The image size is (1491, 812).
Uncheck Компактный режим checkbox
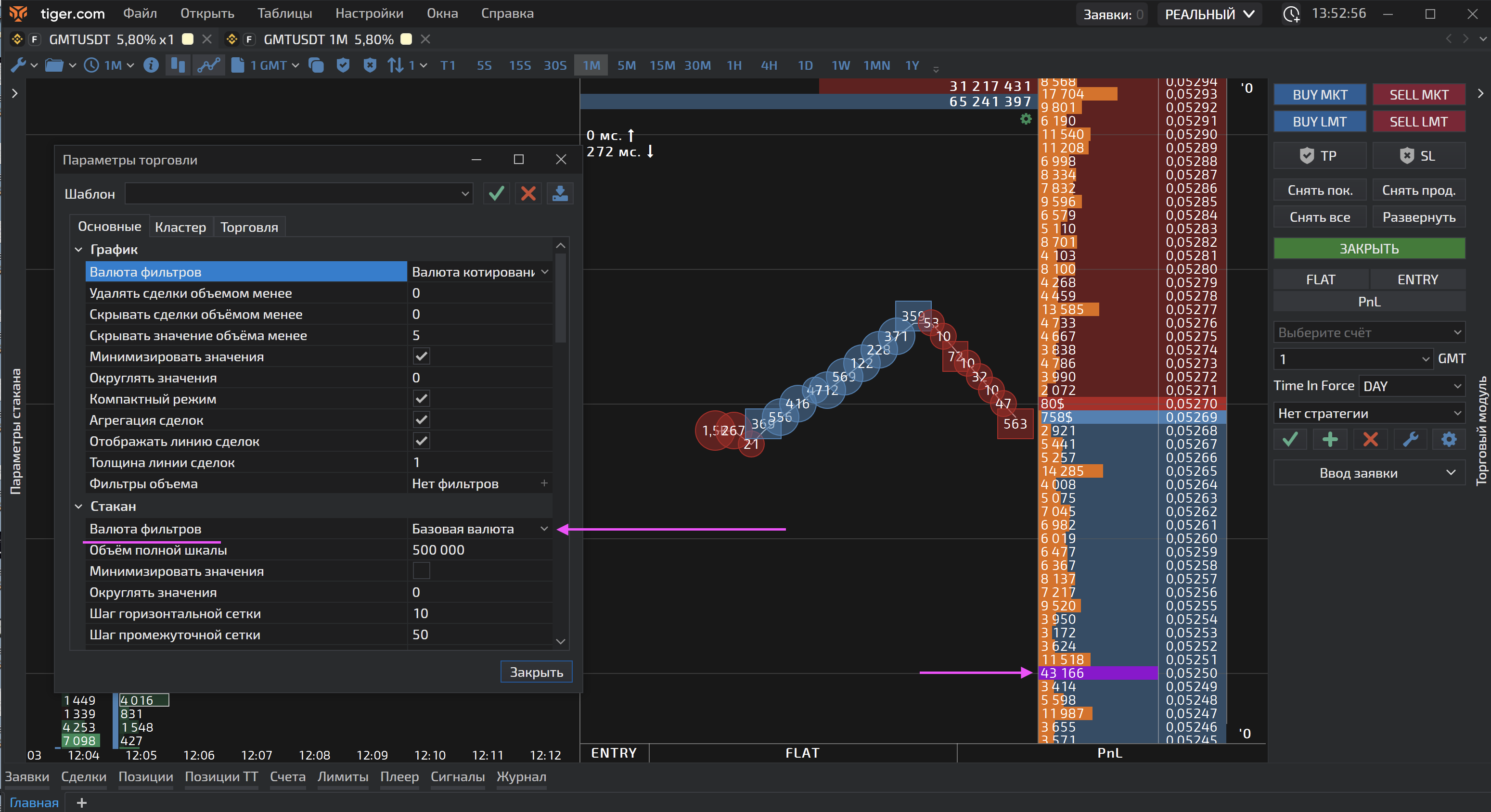[x=422, y=399]
